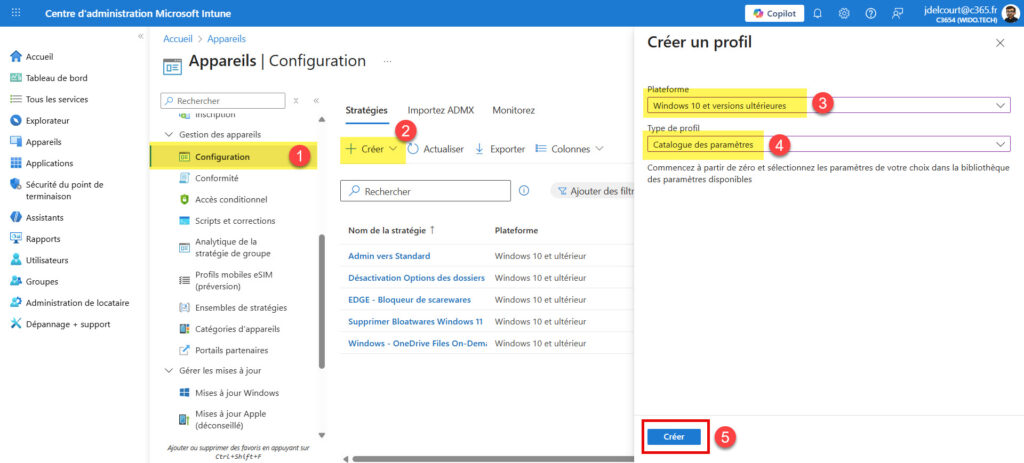Click the Copilot button in header
1024x463 pixels.
pyautogui.click(x=774, y=13)
